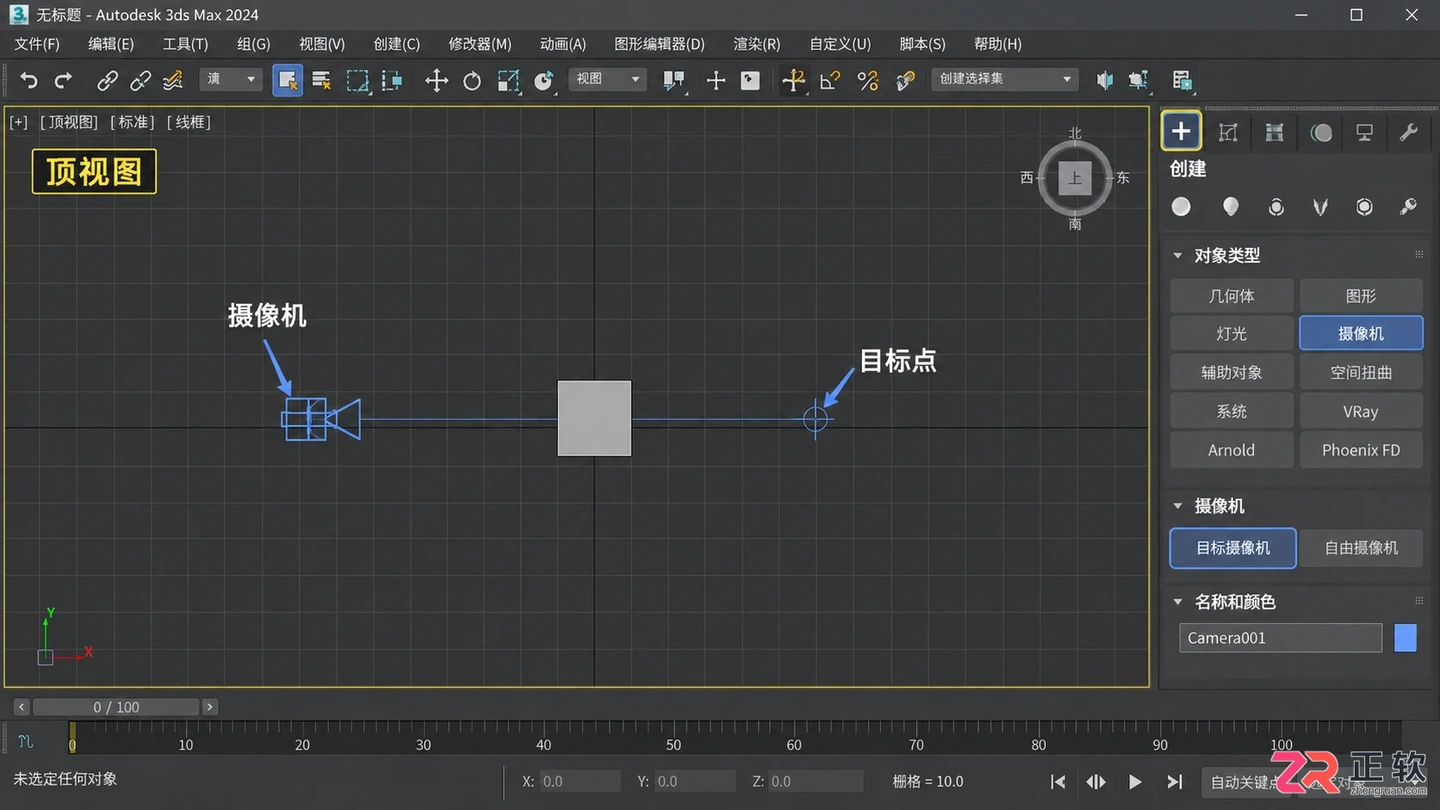Open Select by Name list icon
Viewport: 1440px width, 810px height.
(322, 80)
